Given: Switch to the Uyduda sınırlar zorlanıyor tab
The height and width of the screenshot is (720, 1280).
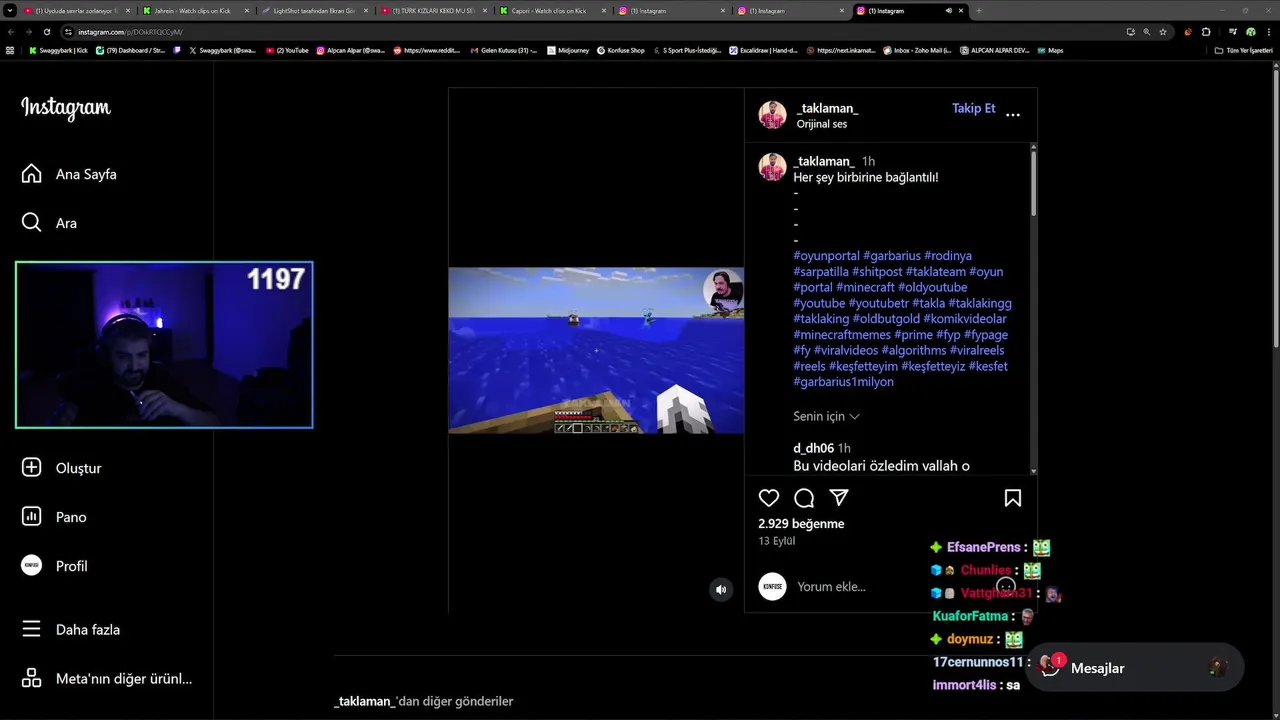Looking at the screenshot, I should click(76, 11).
